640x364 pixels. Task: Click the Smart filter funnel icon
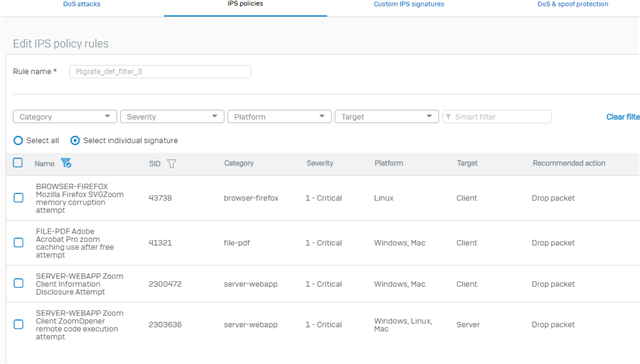tap(448, 117)
